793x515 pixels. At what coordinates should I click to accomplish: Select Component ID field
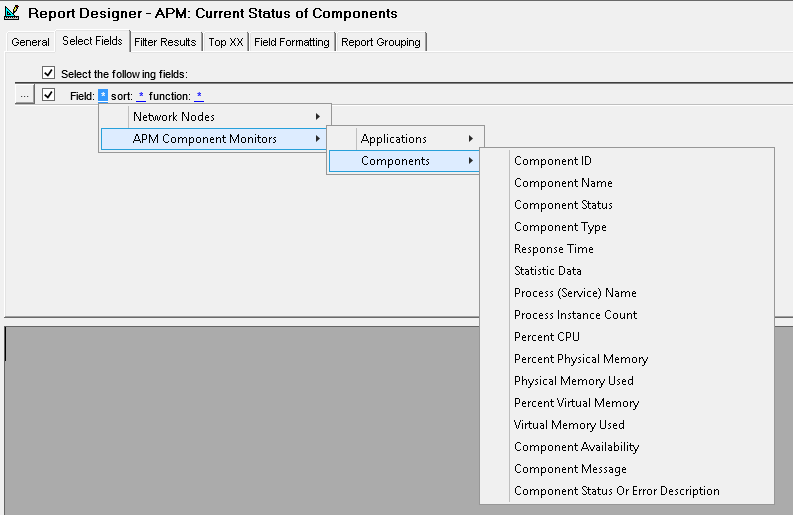coord(627,161)
